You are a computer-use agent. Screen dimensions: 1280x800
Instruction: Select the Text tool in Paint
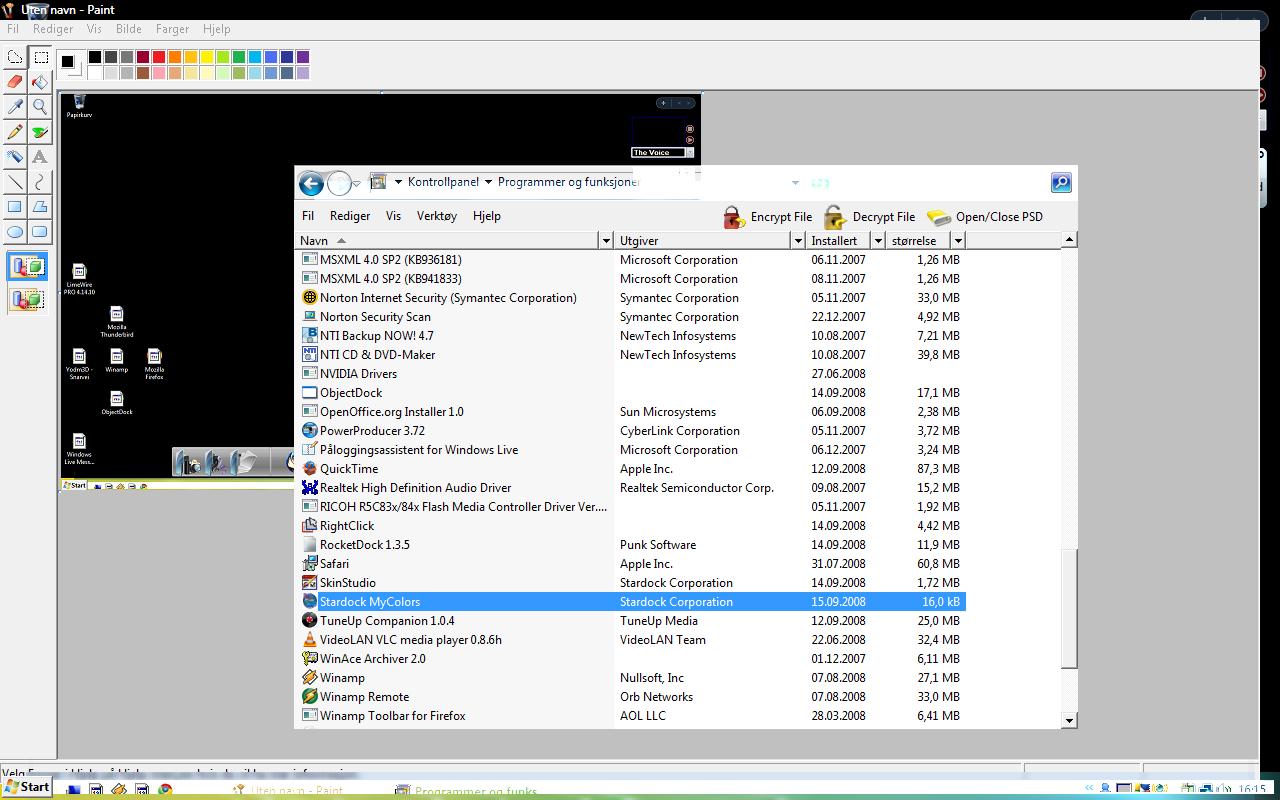[x=40, y=157]
